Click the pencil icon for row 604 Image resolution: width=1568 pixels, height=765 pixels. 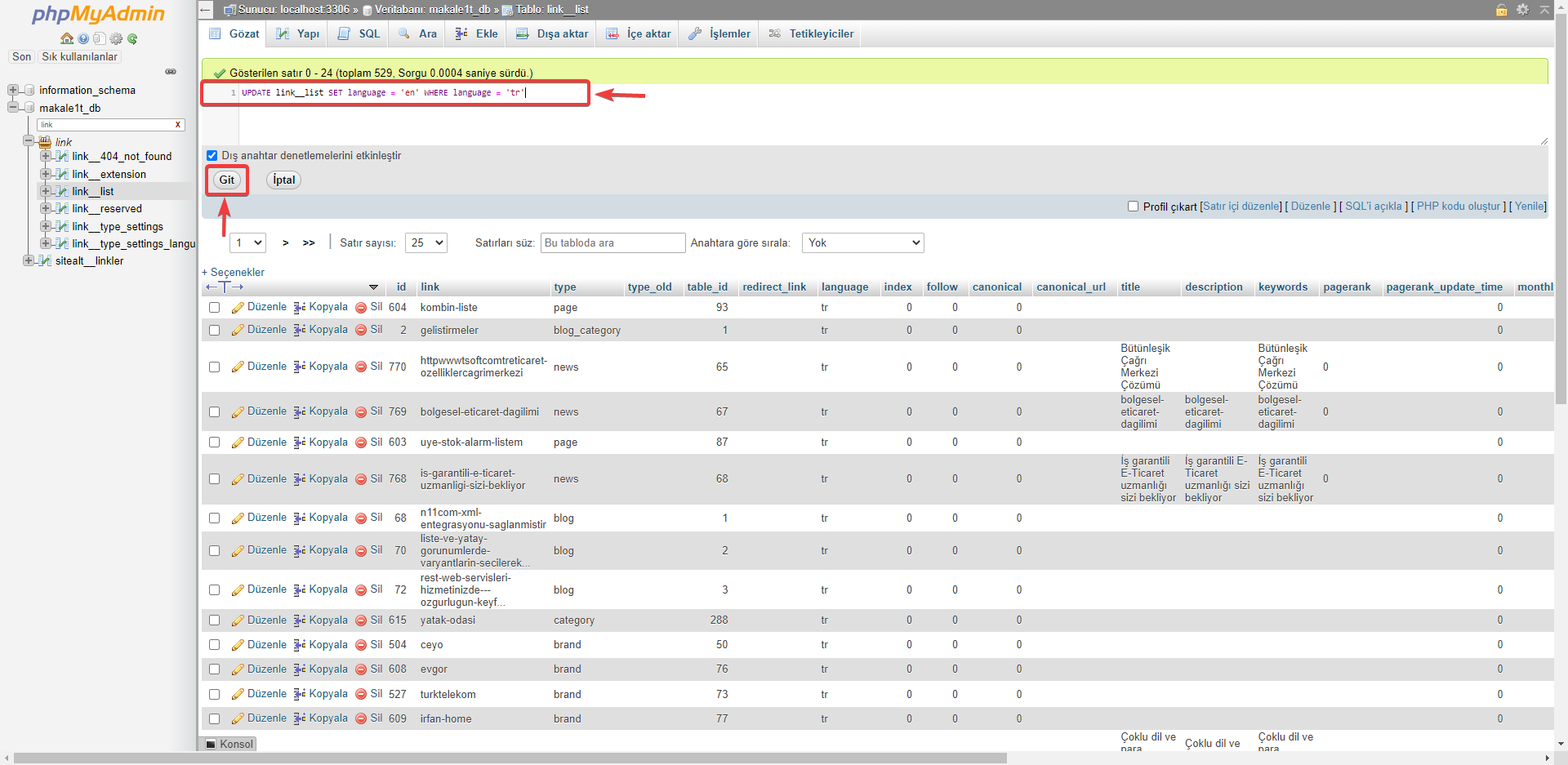238,308
